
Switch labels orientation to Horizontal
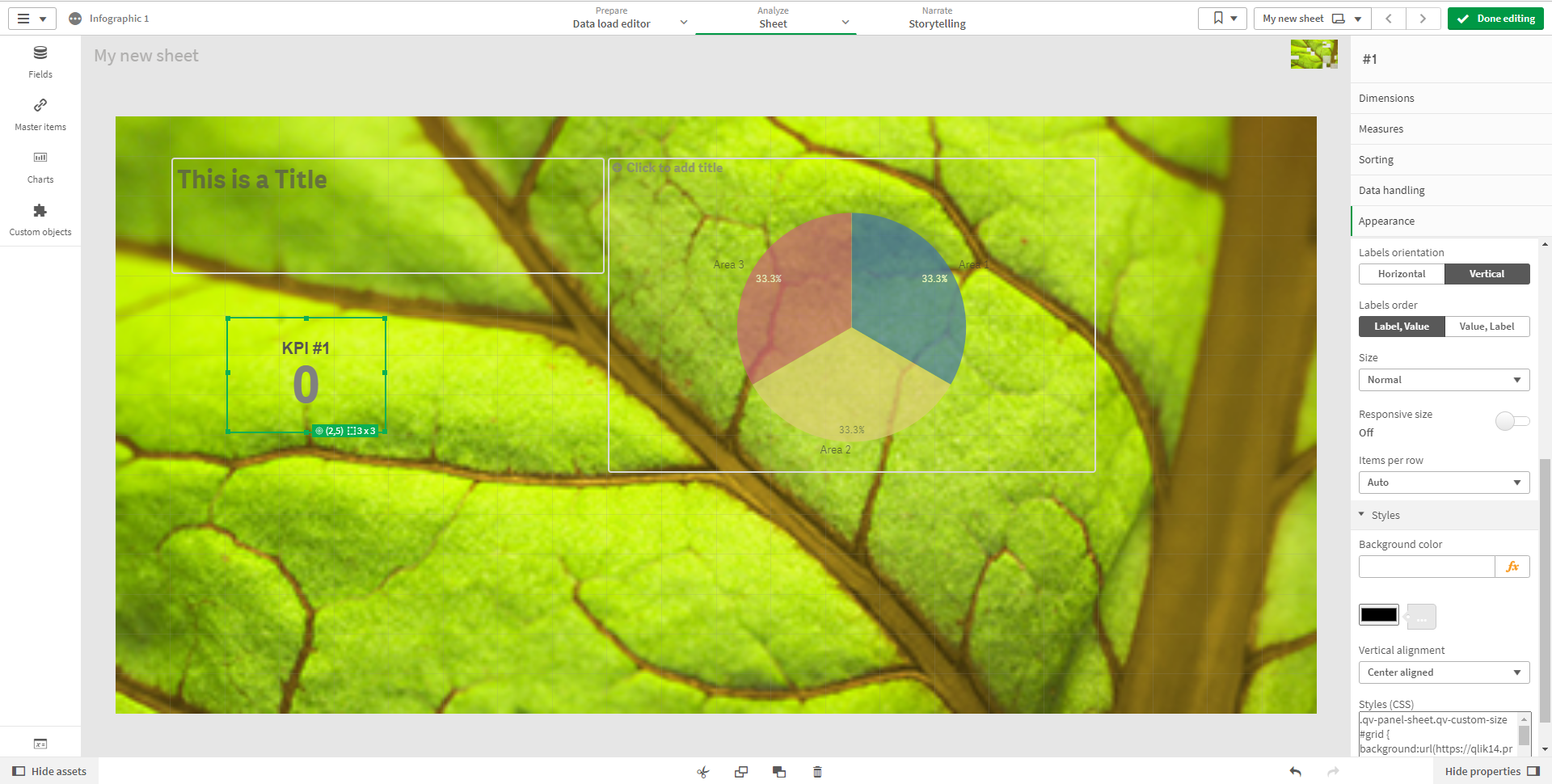[x=1401, y=273]
